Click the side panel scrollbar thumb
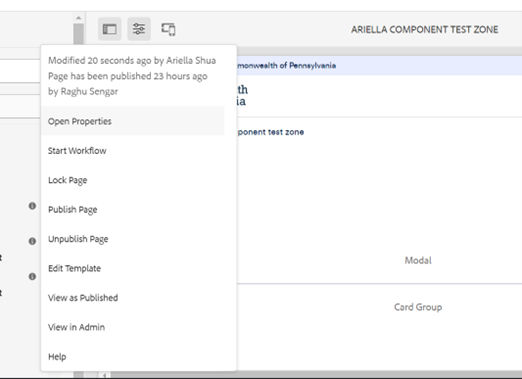 tap(78, 34)
